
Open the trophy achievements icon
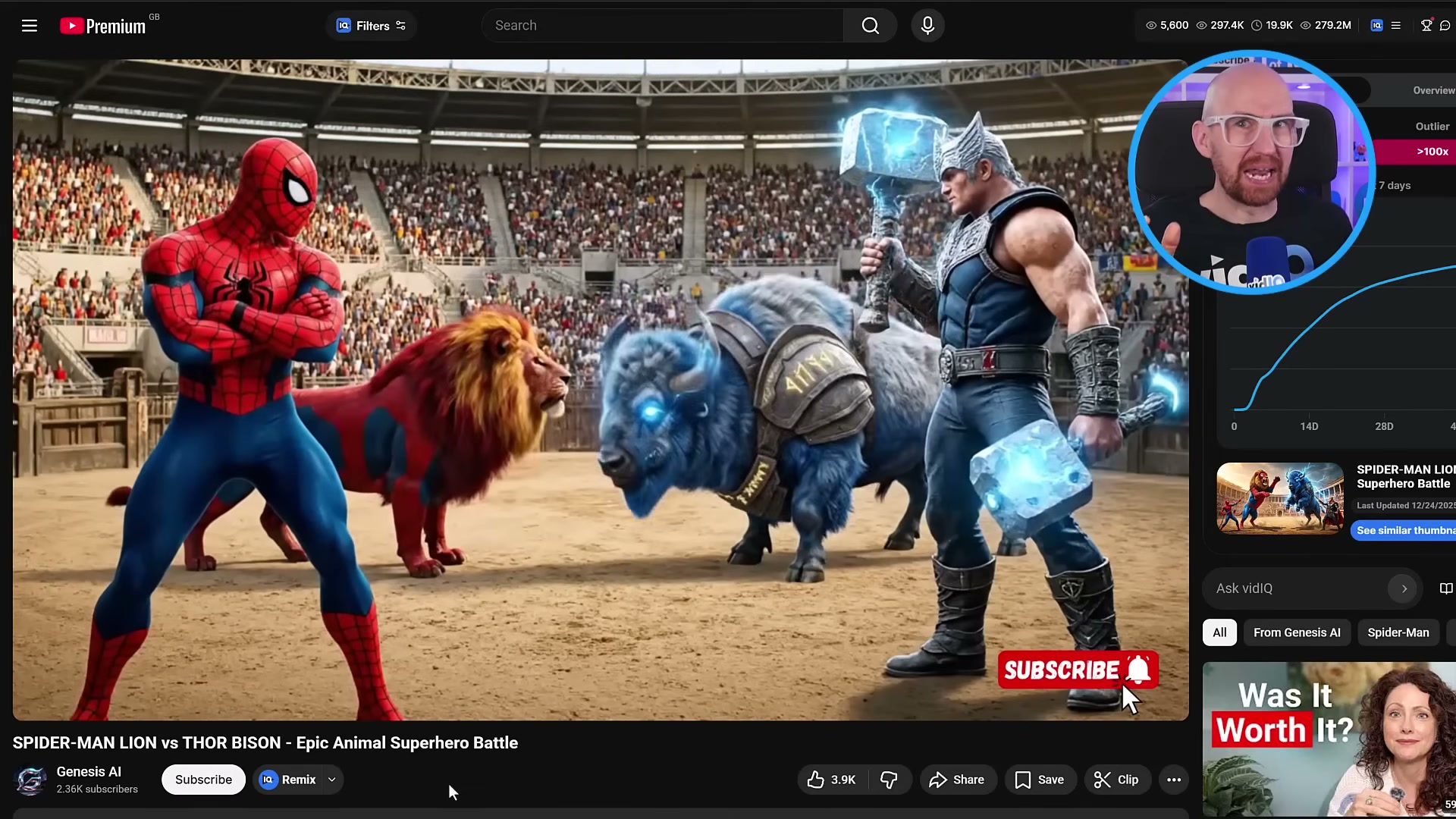pyautogui.click(x=1426, y=25)
